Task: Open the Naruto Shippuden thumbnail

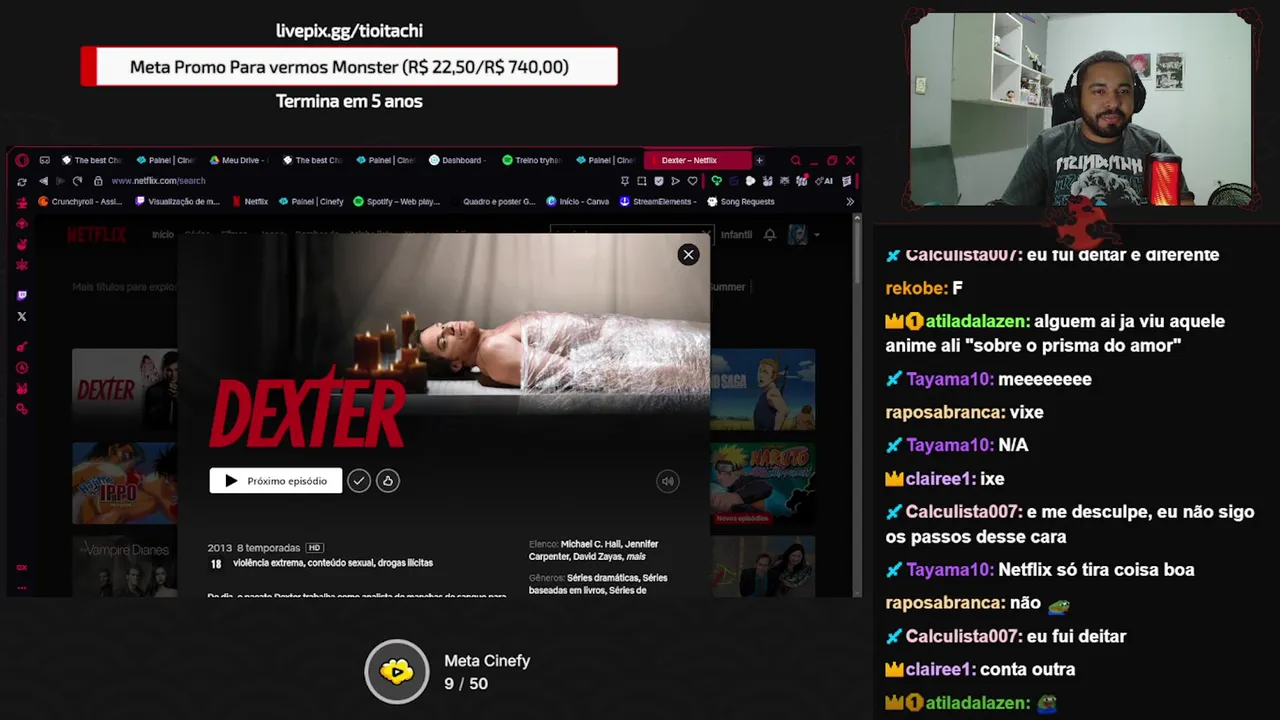Action: click(x=763, y=483)
